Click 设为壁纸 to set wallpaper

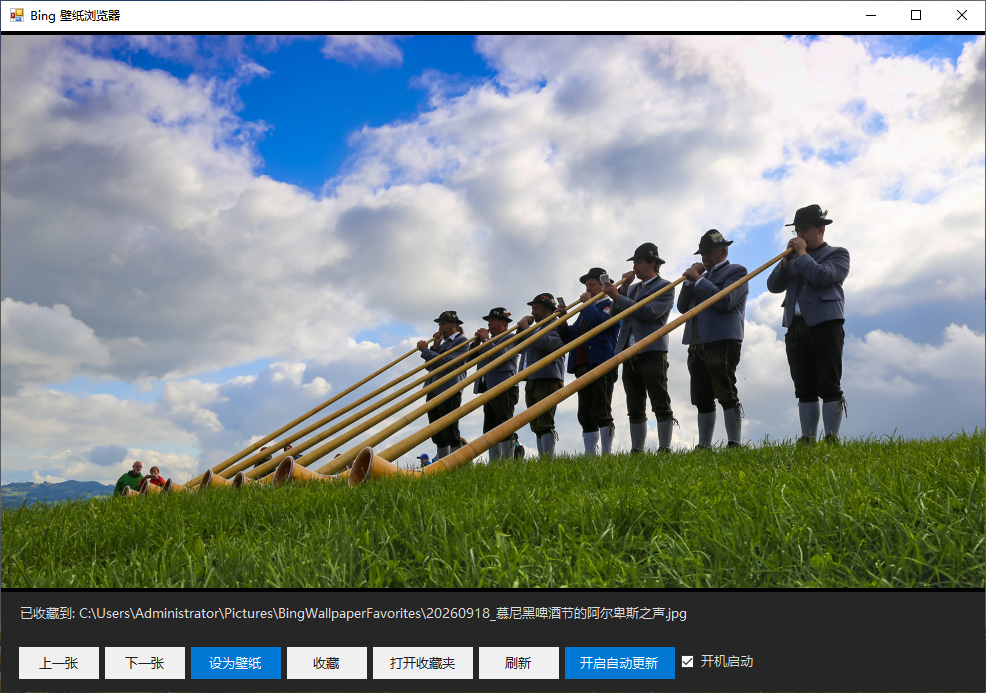pos(236,663)
